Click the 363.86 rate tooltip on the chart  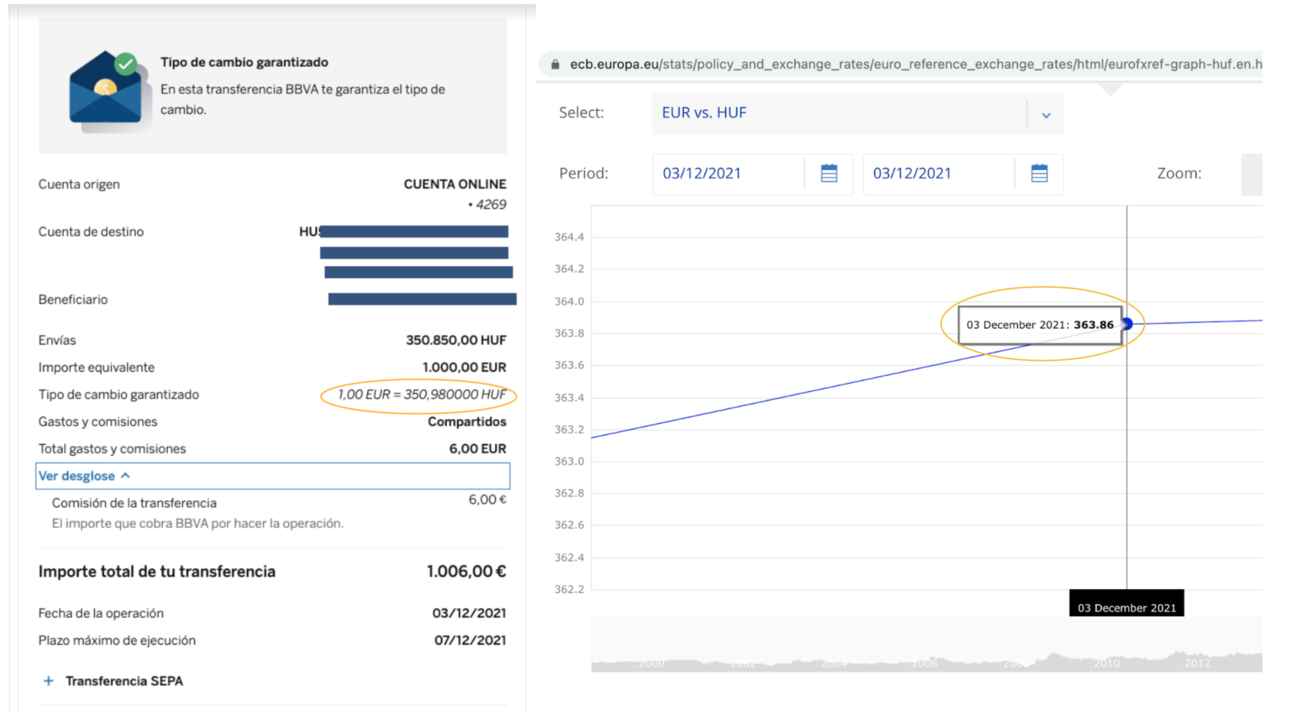tap(1040, 325)
